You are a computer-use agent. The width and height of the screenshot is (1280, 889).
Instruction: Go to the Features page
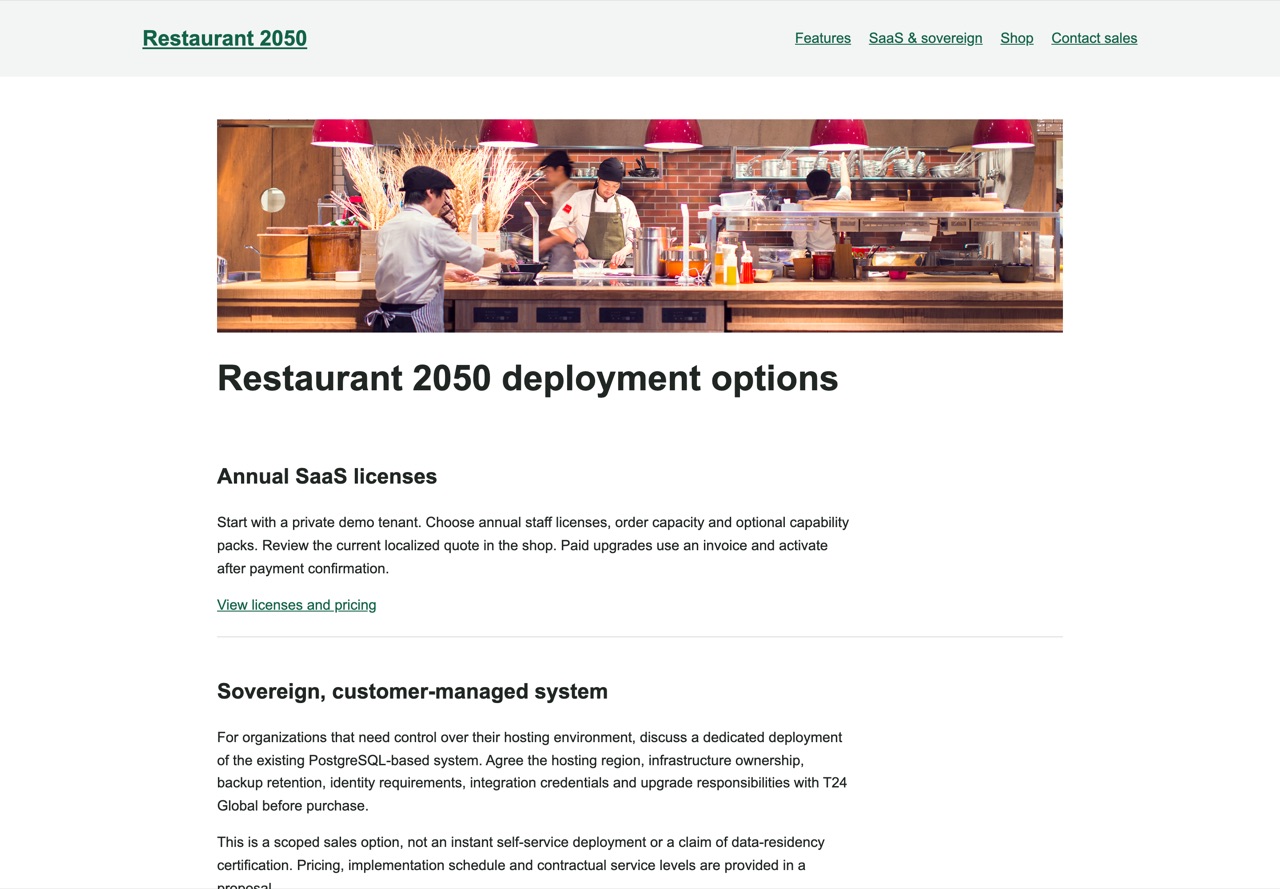(x=823, y=38)
